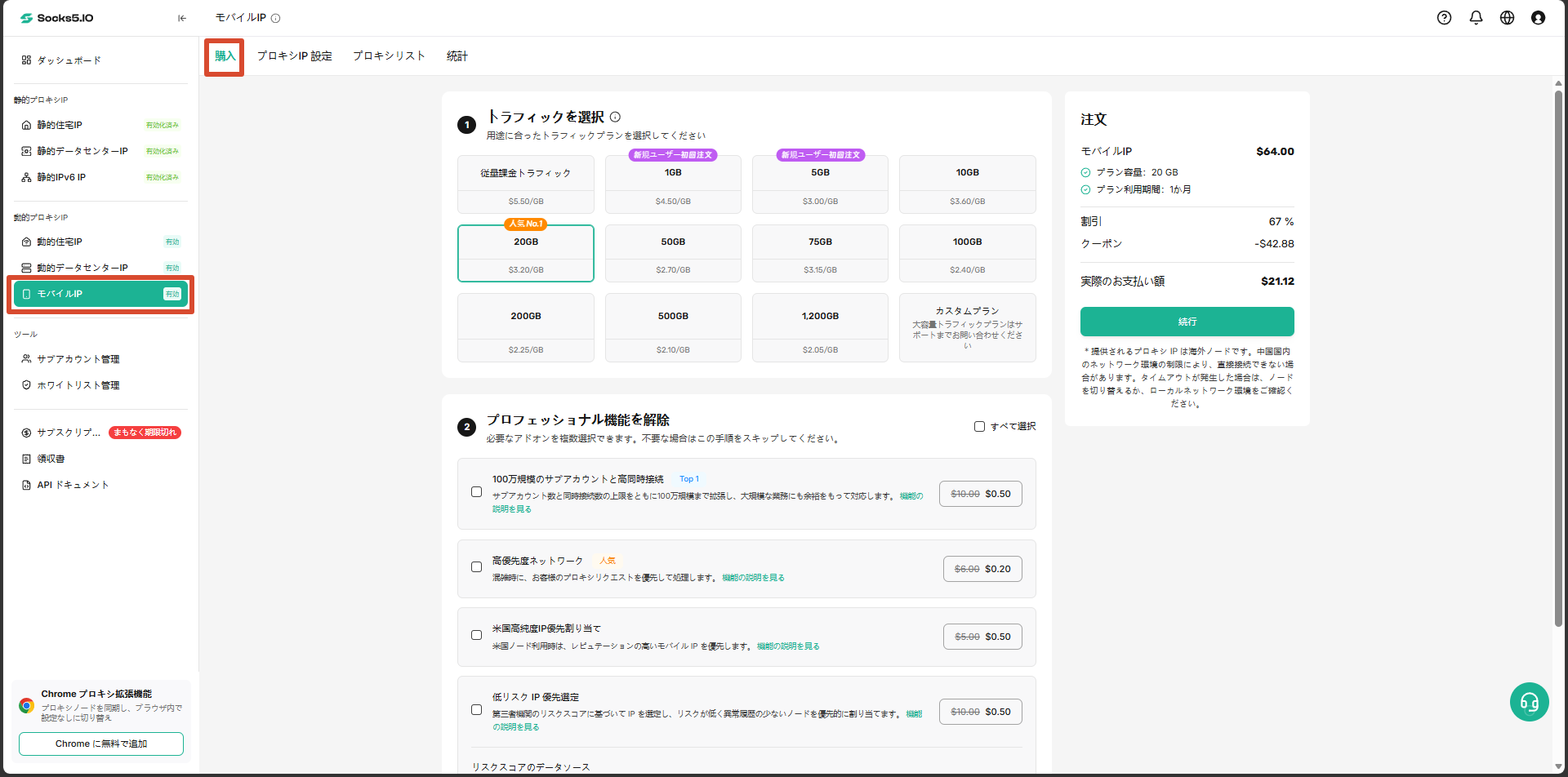Viewport: 1568px width, 777px height.
Task: Click info icon beside モバイルIP title
Action: (x=276, y=18)
